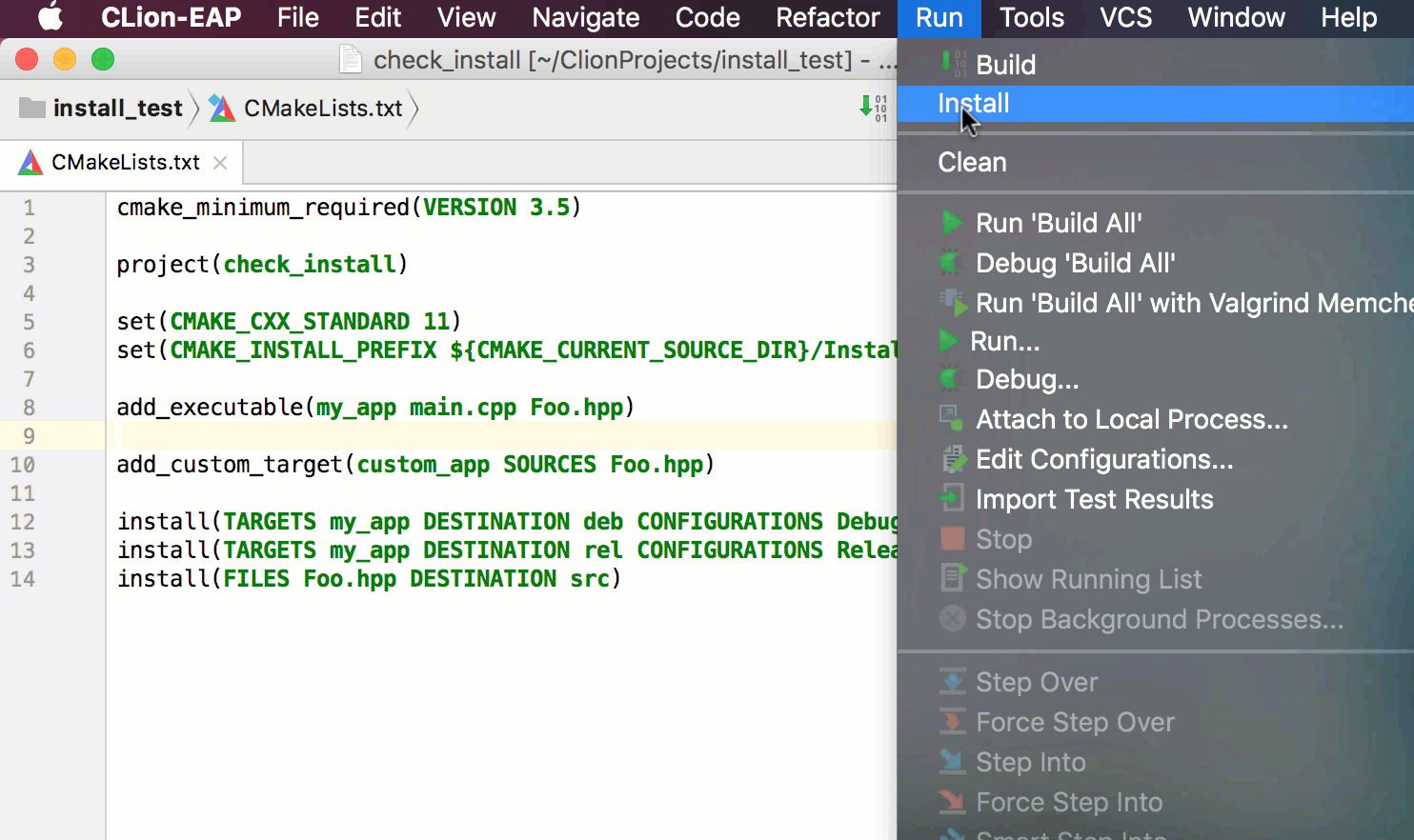Viewport: 1414px width, 840px height.
Task: Click the CMake icon in the breadcrumb
Action: point(222,109)
